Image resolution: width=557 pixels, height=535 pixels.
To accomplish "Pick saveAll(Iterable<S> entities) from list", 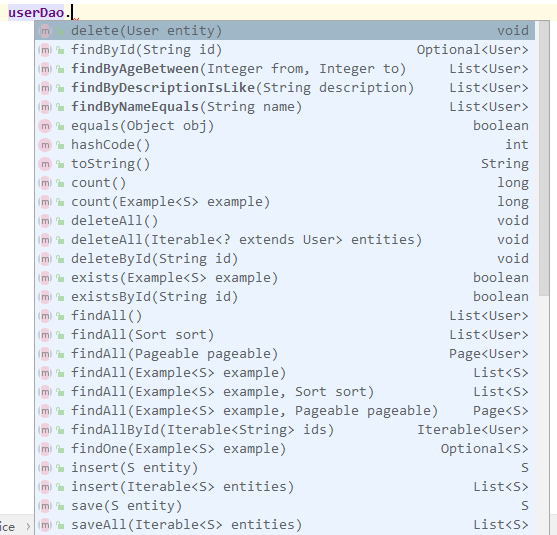I will tap(285, 525).
